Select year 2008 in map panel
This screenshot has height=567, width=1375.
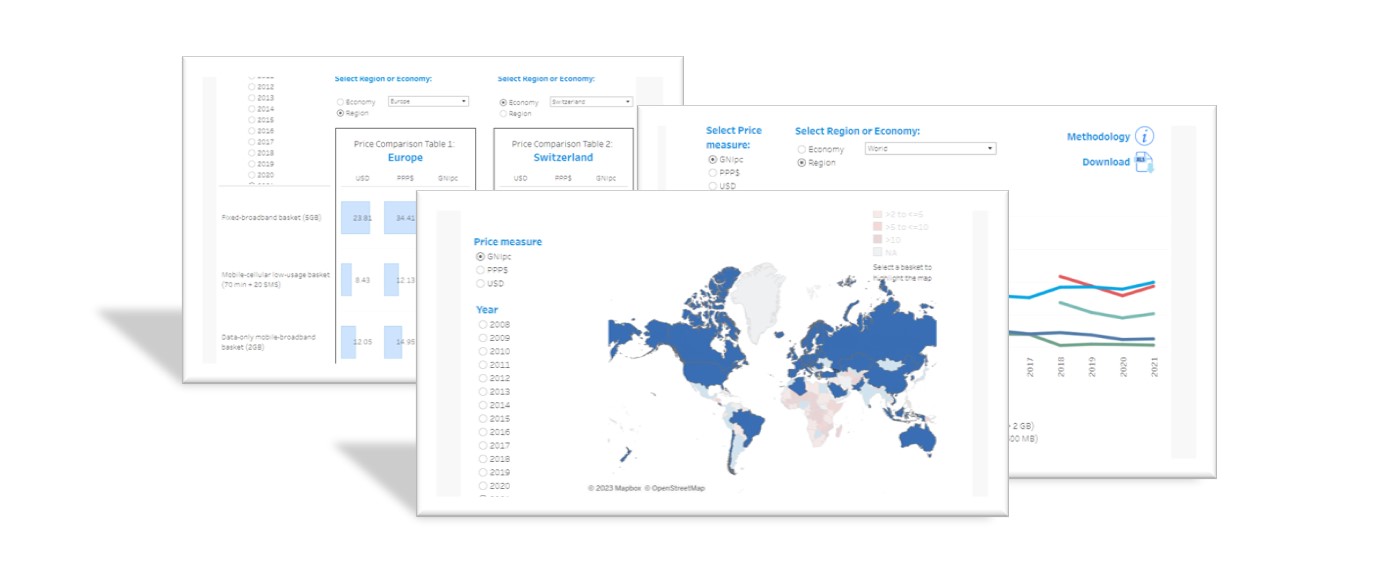point(483,325)
